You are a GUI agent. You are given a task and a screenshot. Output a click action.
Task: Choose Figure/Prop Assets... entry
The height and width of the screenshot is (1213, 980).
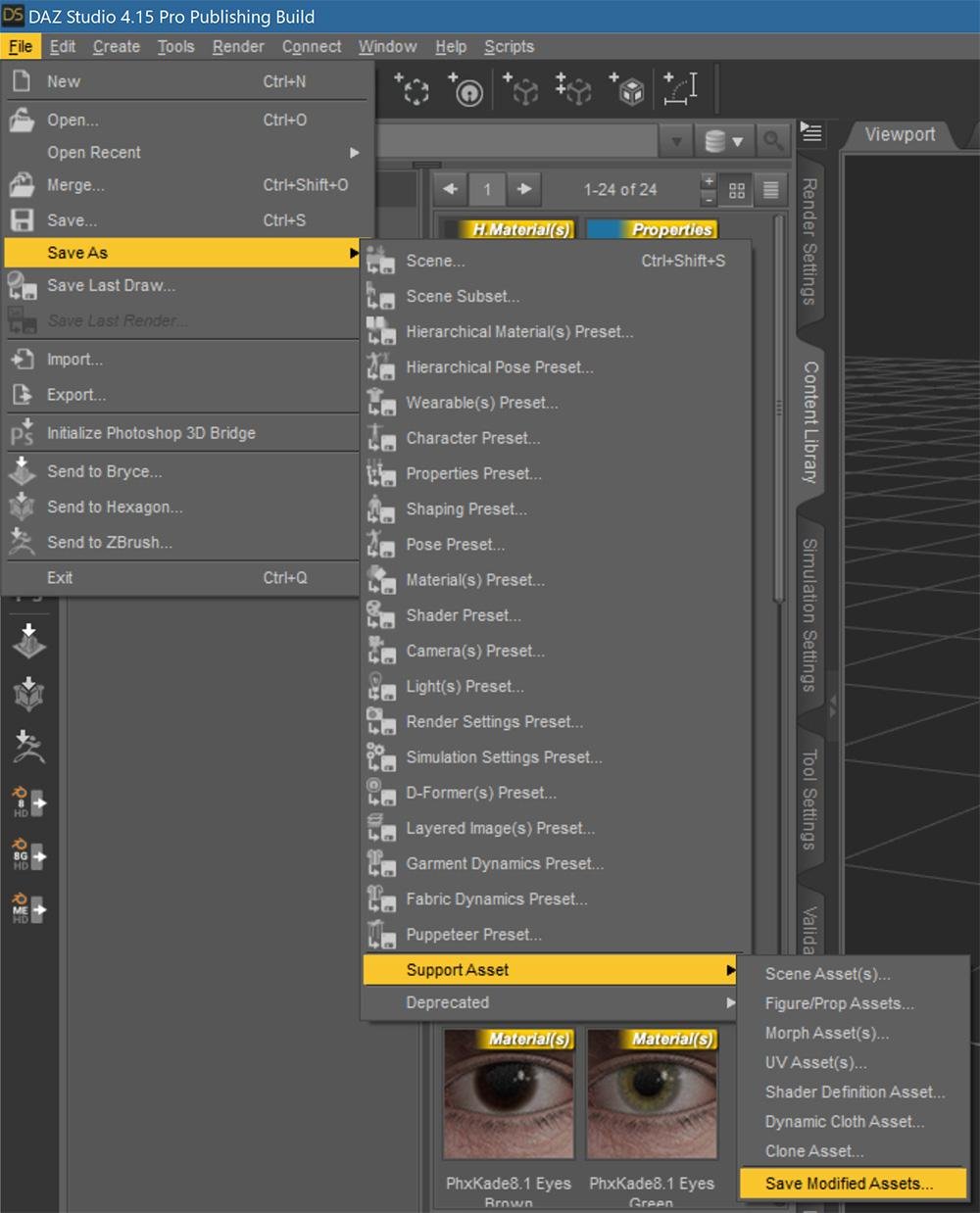[853, 1003]
